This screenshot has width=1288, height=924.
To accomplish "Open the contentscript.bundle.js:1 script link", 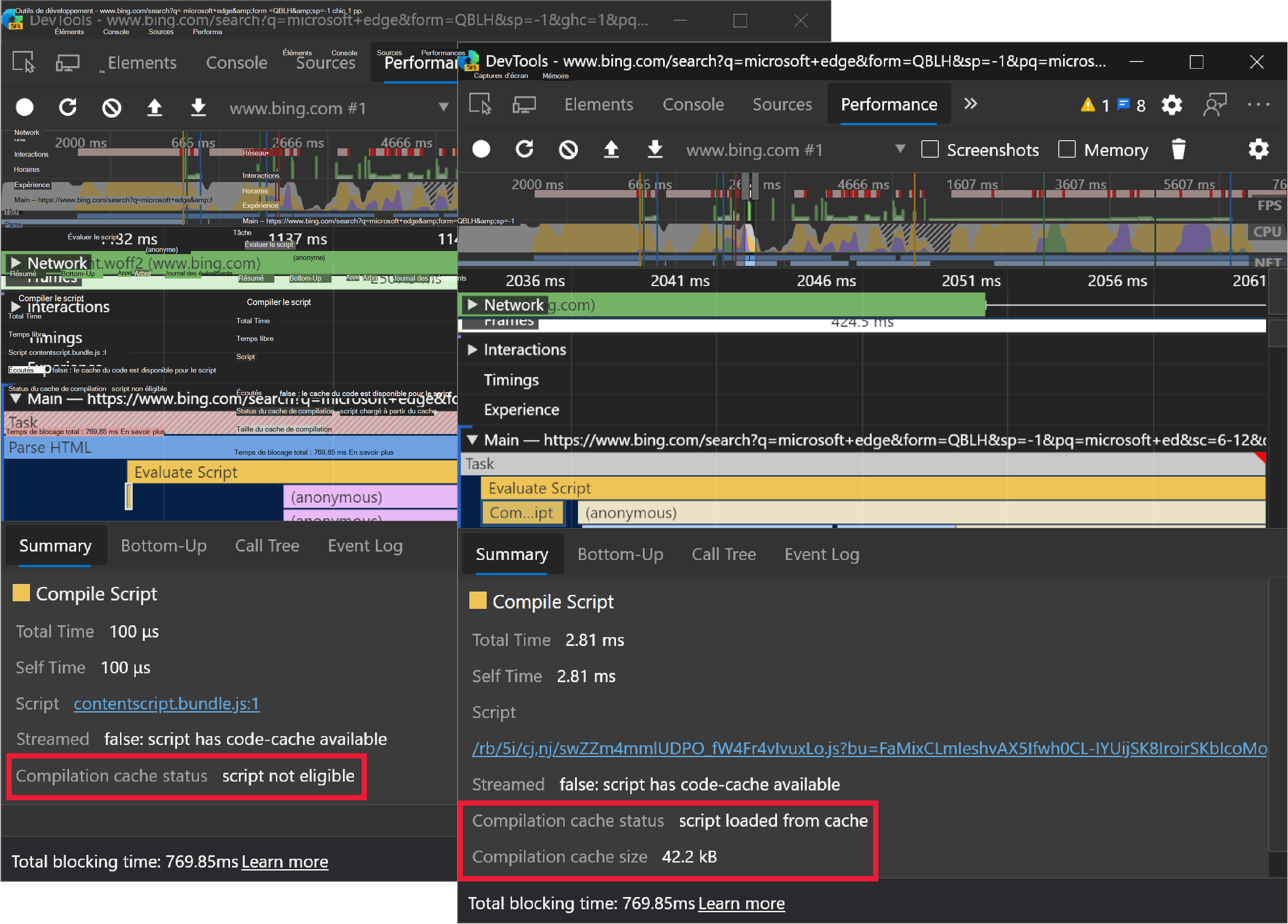I will click(166, 704).
